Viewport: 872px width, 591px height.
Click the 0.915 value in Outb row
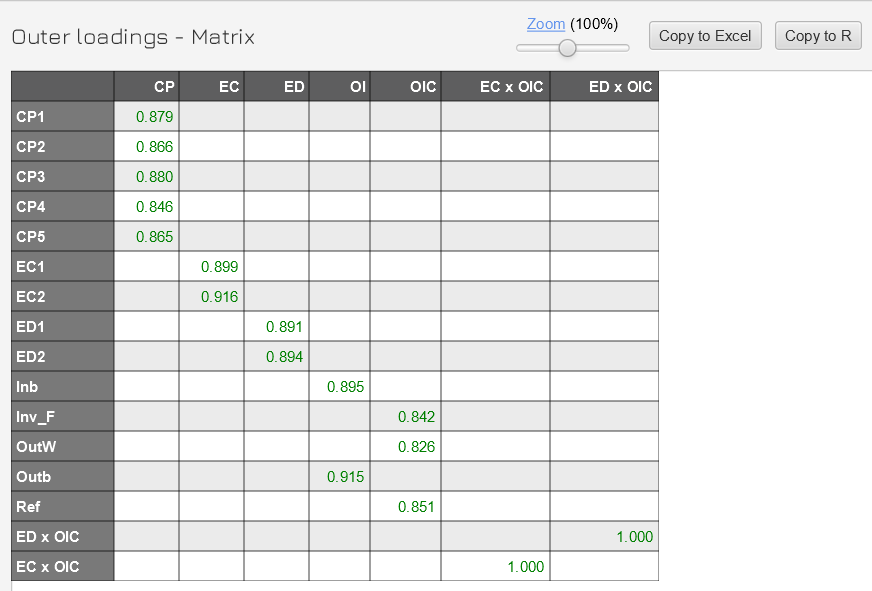346,477
